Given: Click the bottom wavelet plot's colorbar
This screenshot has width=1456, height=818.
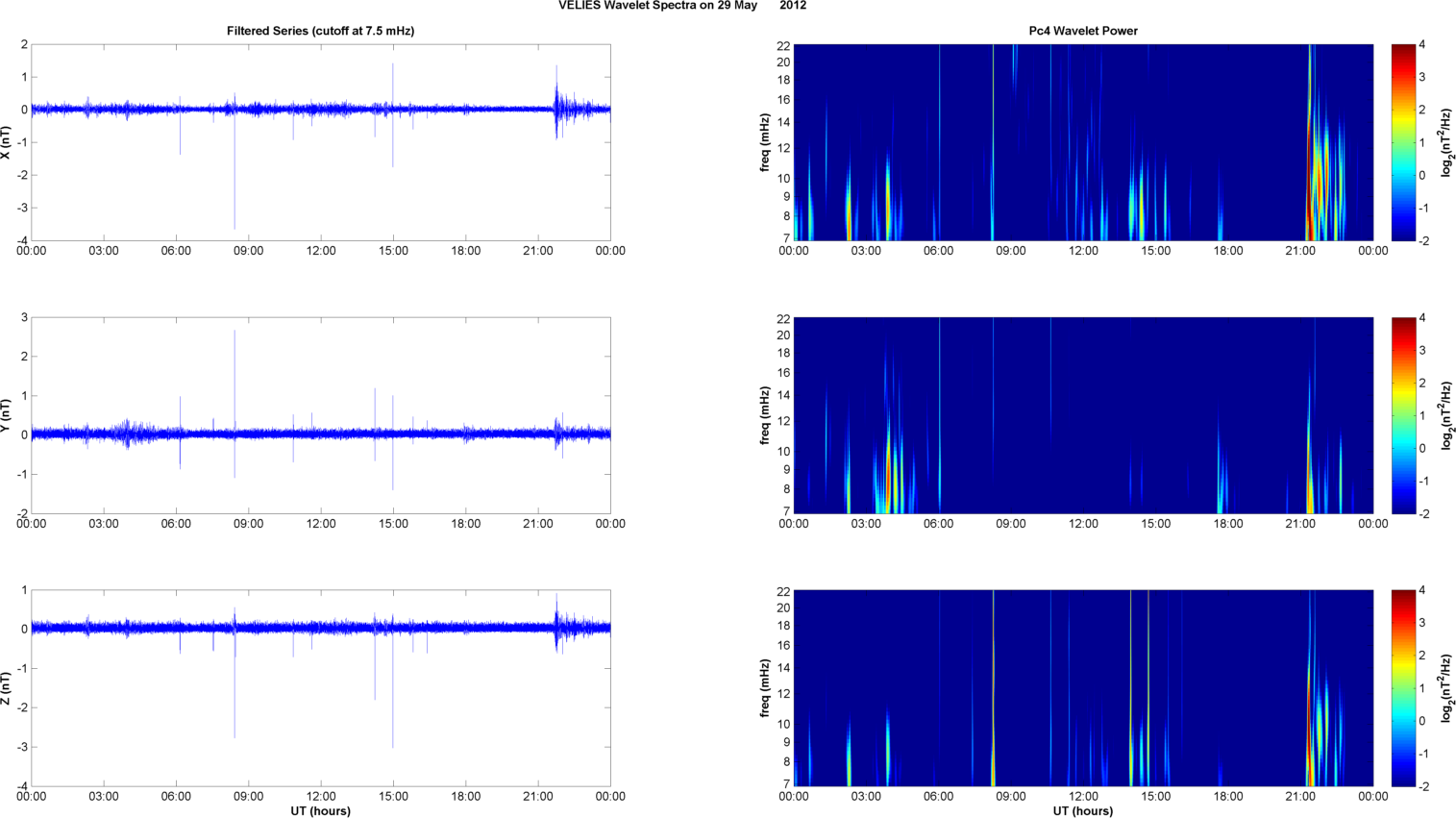Looking at the screenshot, I should 1403,688.
